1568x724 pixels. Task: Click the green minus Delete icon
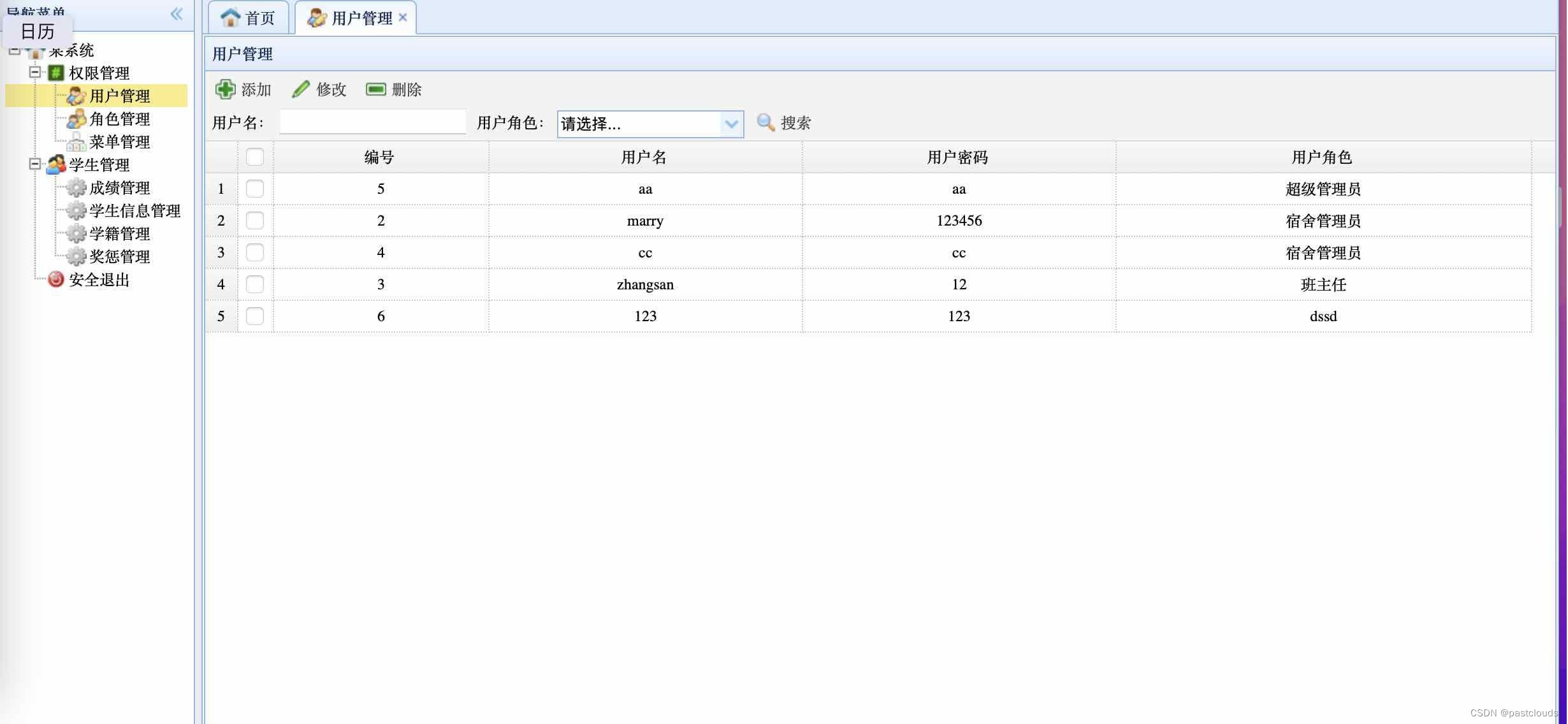click(376, 89)
